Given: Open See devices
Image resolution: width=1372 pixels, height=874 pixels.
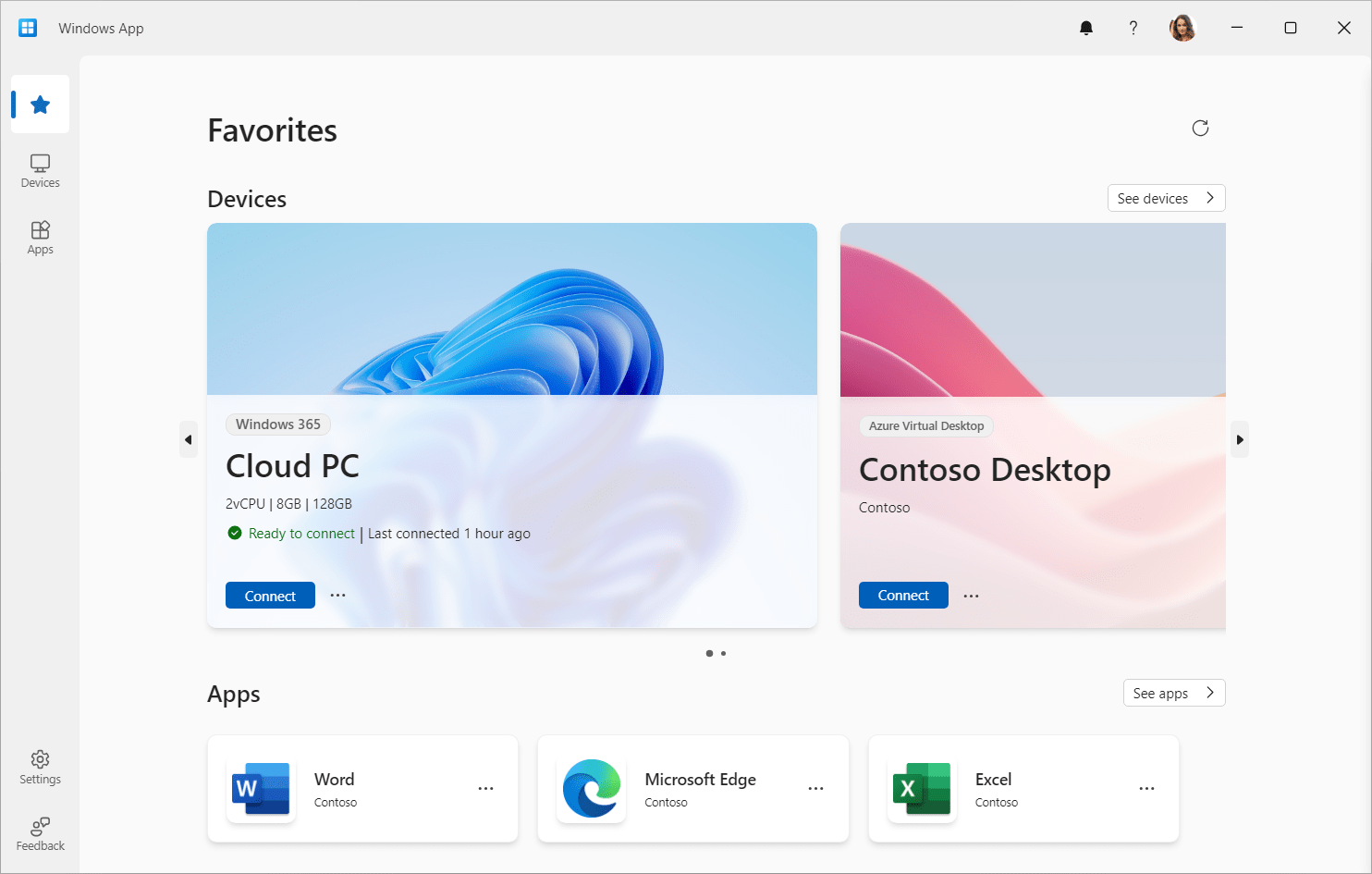Looking at the screenshot, I should click(x=1166, y=198).
